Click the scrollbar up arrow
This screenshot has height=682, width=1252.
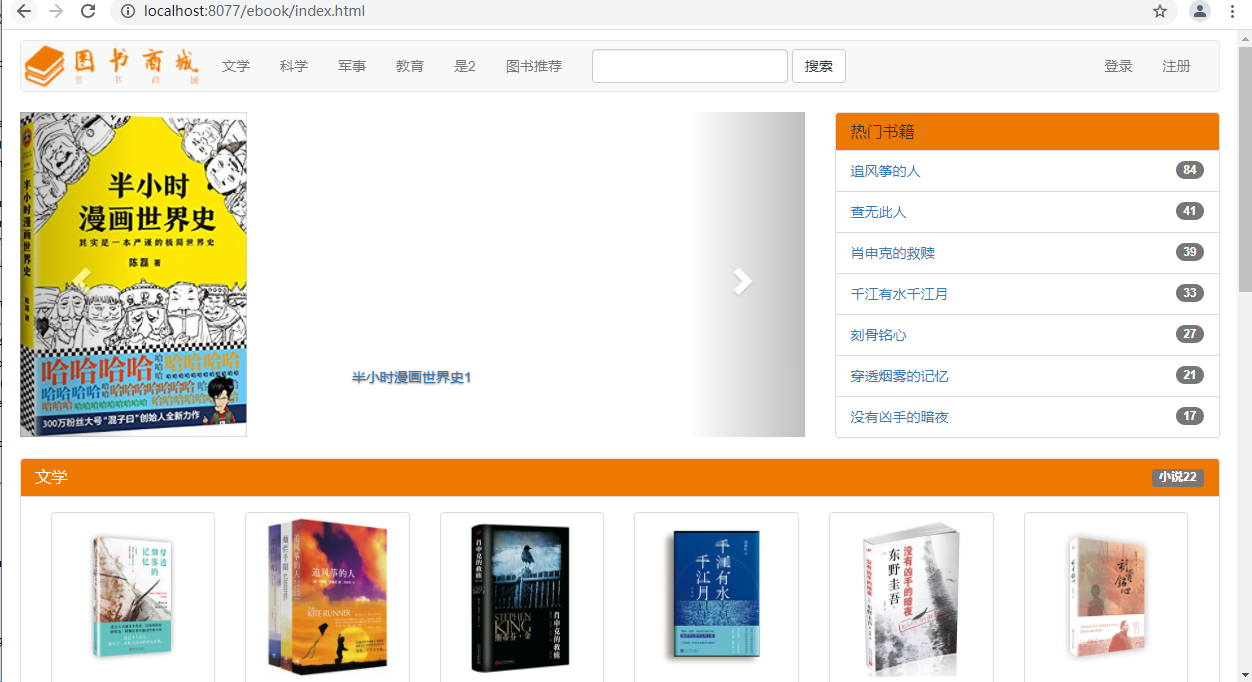1244,38
